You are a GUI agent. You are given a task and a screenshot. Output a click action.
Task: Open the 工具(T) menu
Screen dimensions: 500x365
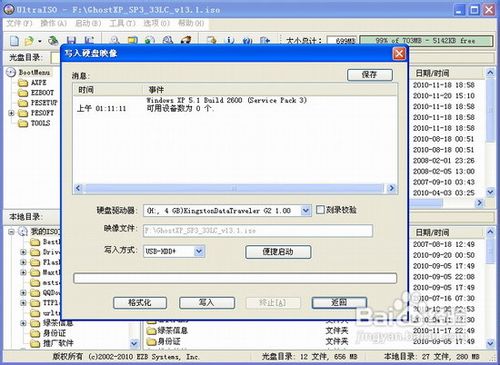tap(122, 23)
